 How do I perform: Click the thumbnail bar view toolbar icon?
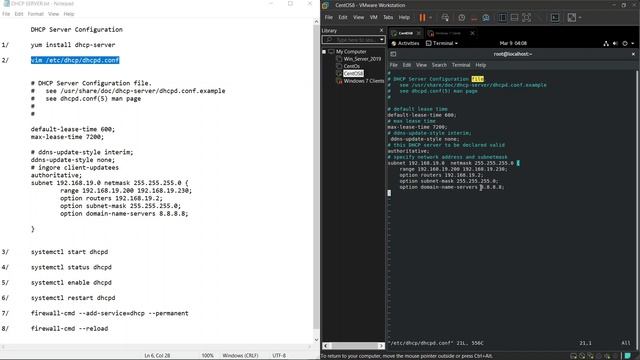coord(514,18)
